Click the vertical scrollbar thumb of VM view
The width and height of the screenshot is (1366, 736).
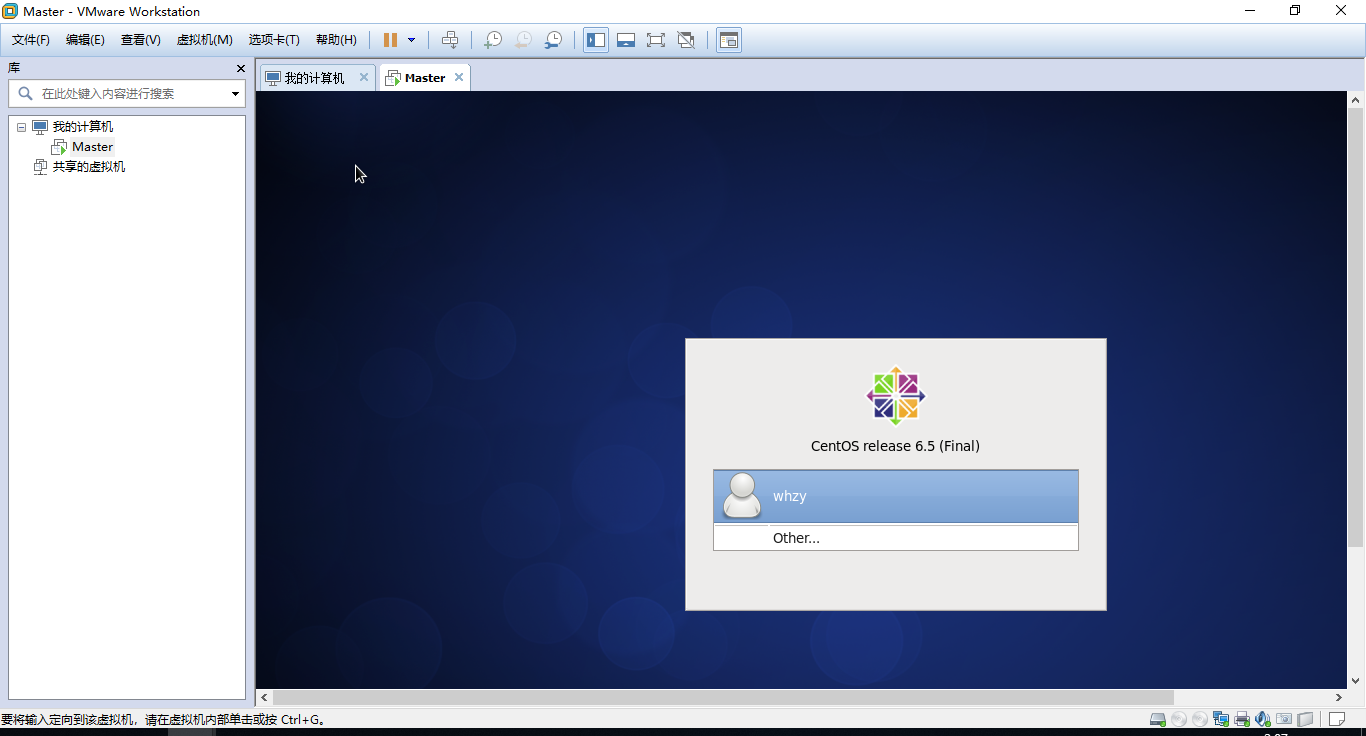pyautogui.click(x=1356, y=327)
